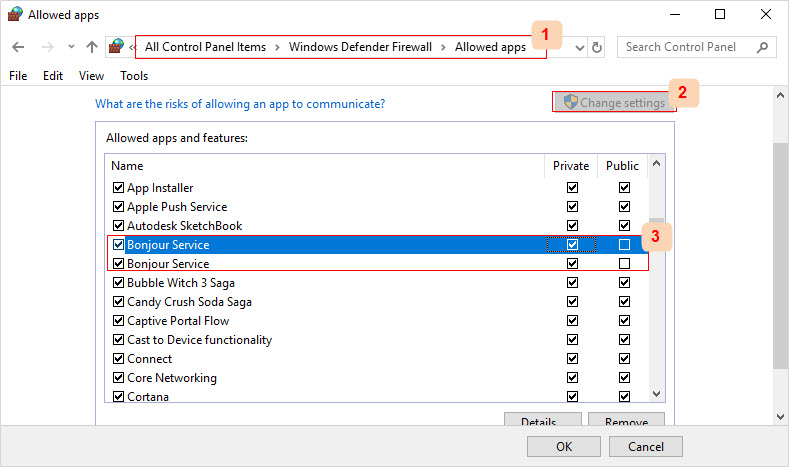
Task: Toggle Cortana enabled checkbox
Action: click(118, 397)
